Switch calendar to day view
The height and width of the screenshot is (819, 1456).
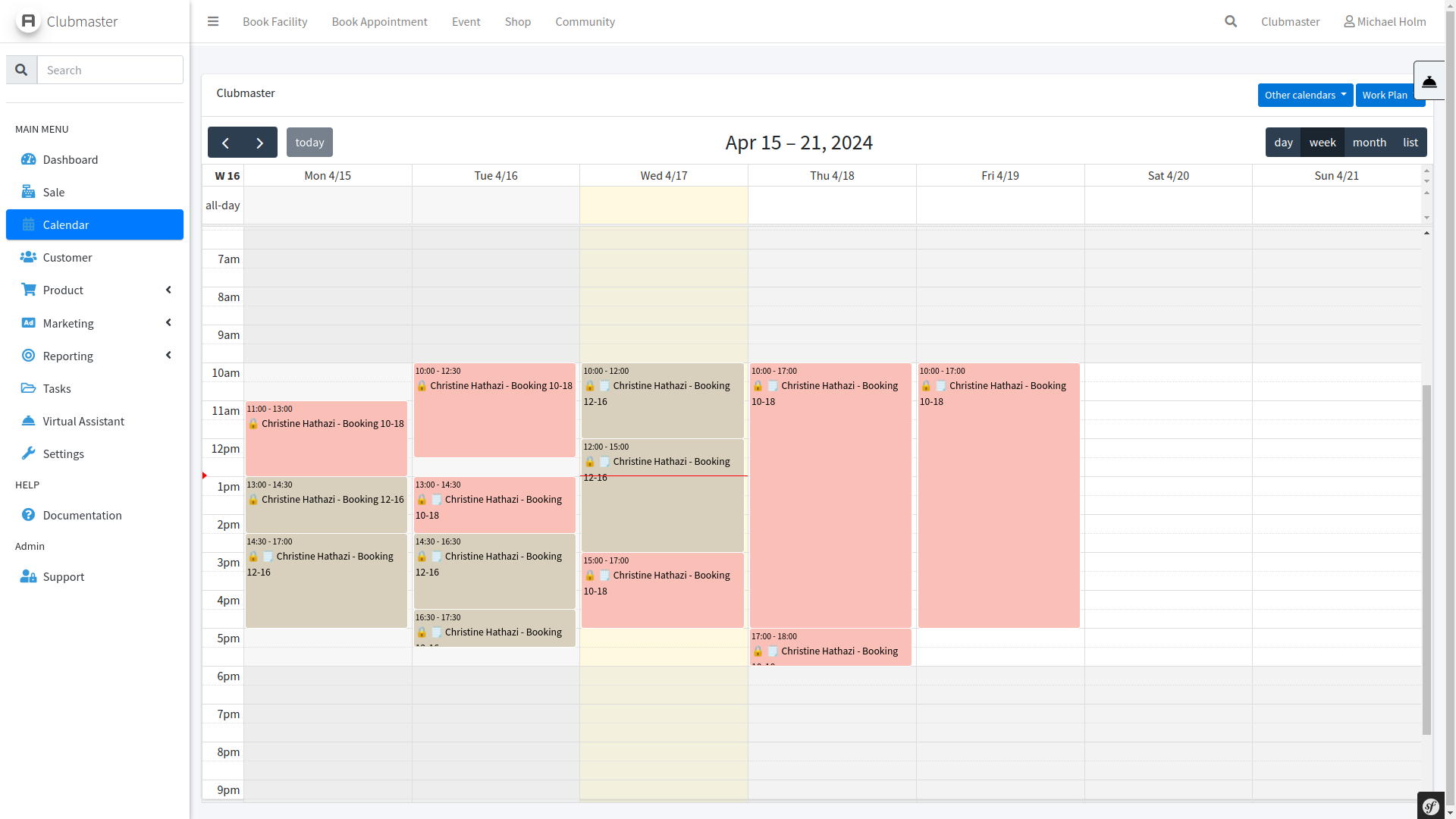tap(1283, 143)
